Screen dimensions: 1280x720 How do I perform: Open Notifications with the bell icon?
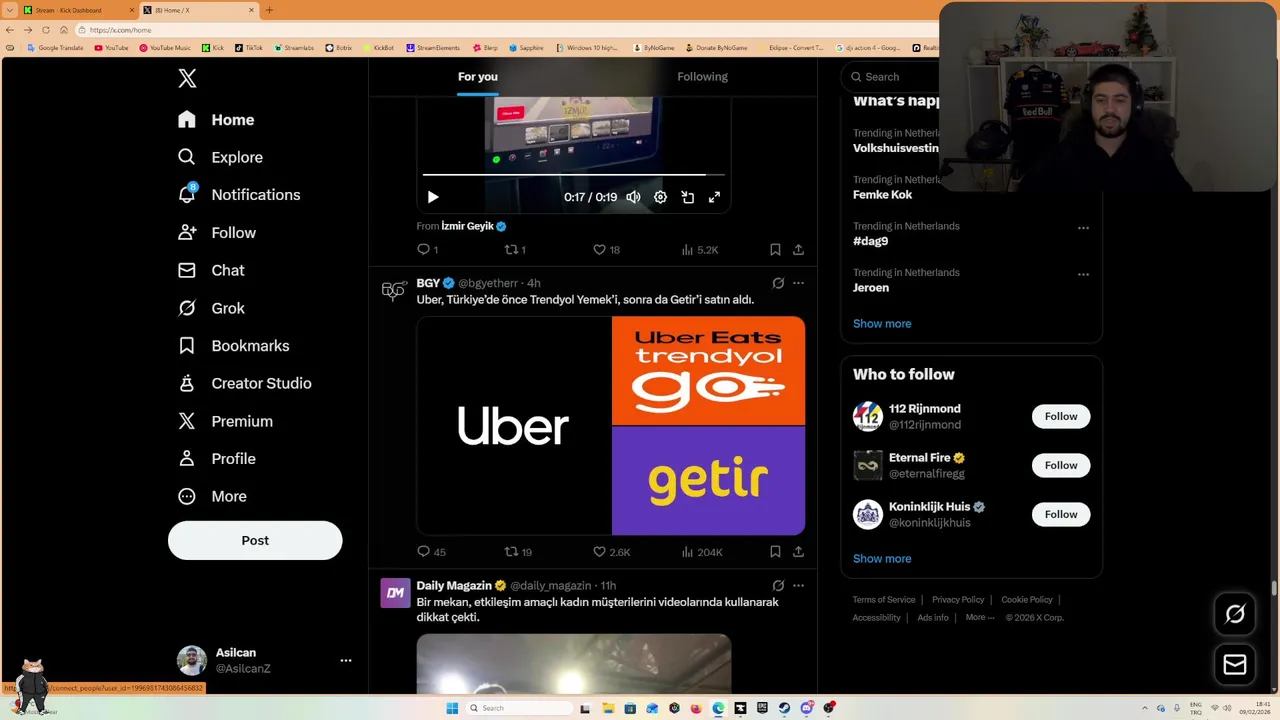pos(240,195)
